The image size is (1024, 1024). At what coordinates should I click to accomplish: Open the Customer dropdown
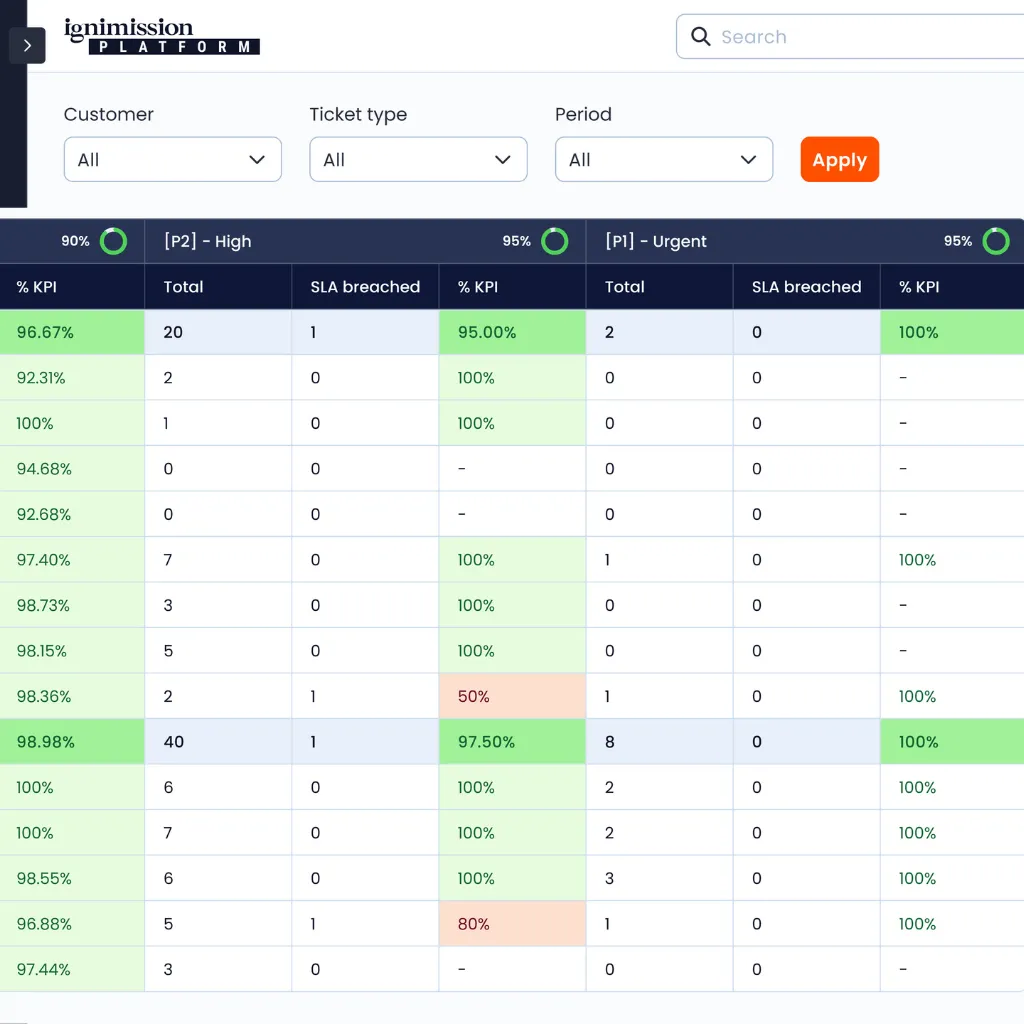click(172, 160)
